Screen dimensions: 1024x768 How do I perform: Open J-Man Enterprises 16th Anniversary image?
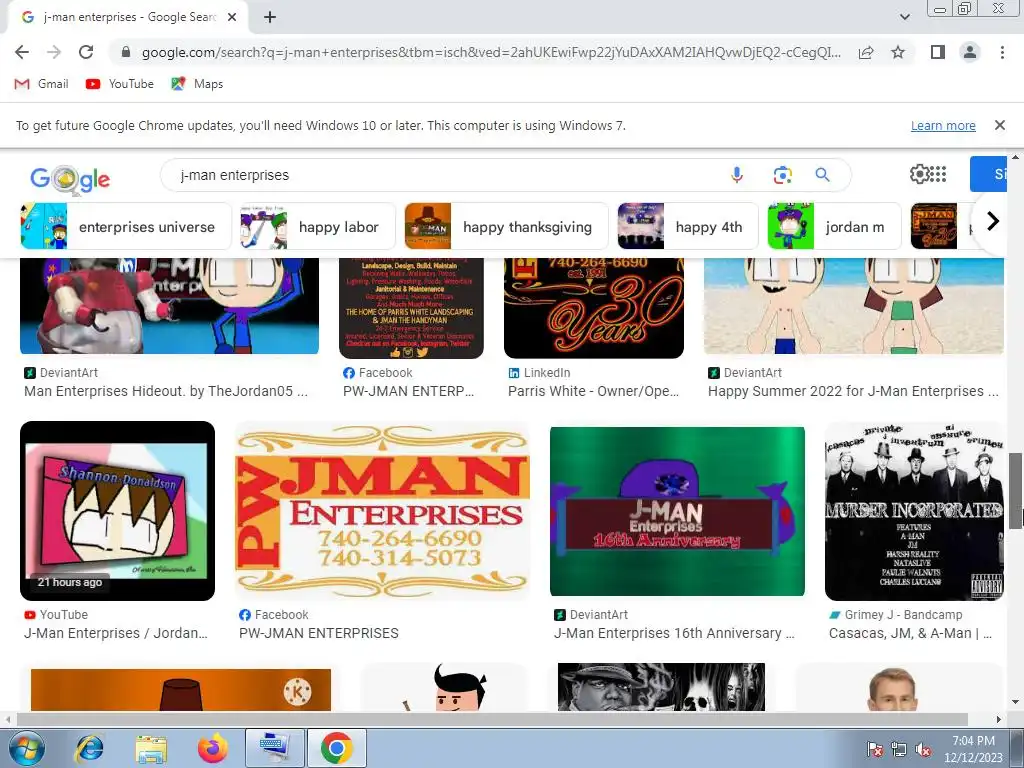tap(677, 511)
